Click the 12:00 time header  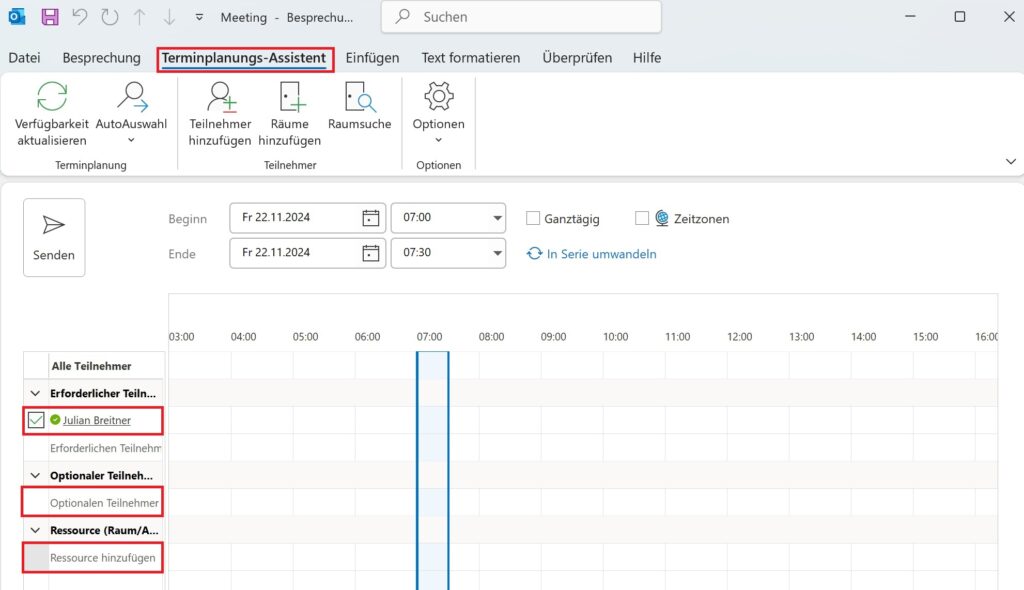(x=739, y=336)
